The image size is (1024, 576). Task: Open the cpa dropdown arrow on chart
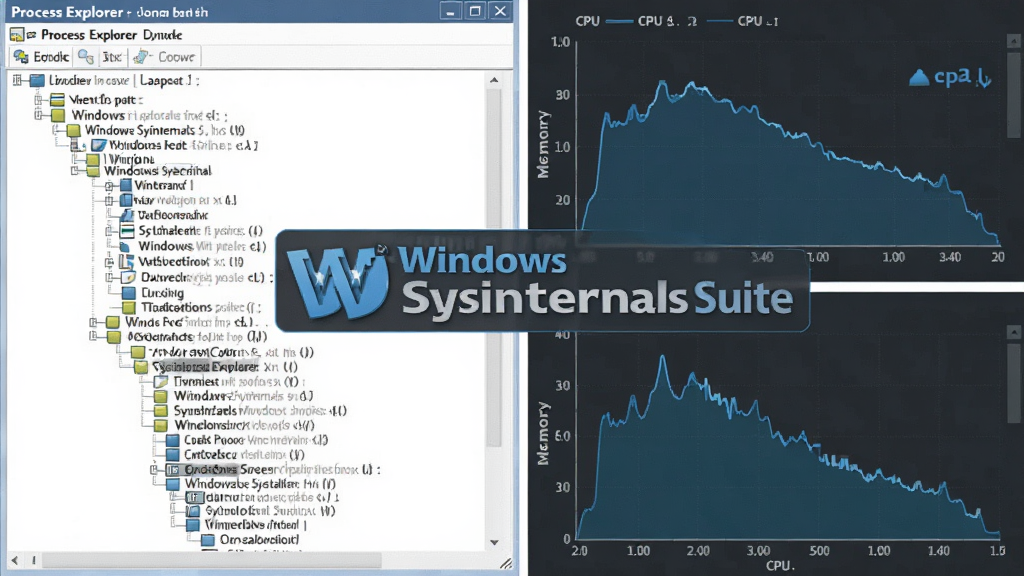pos(984,80)
